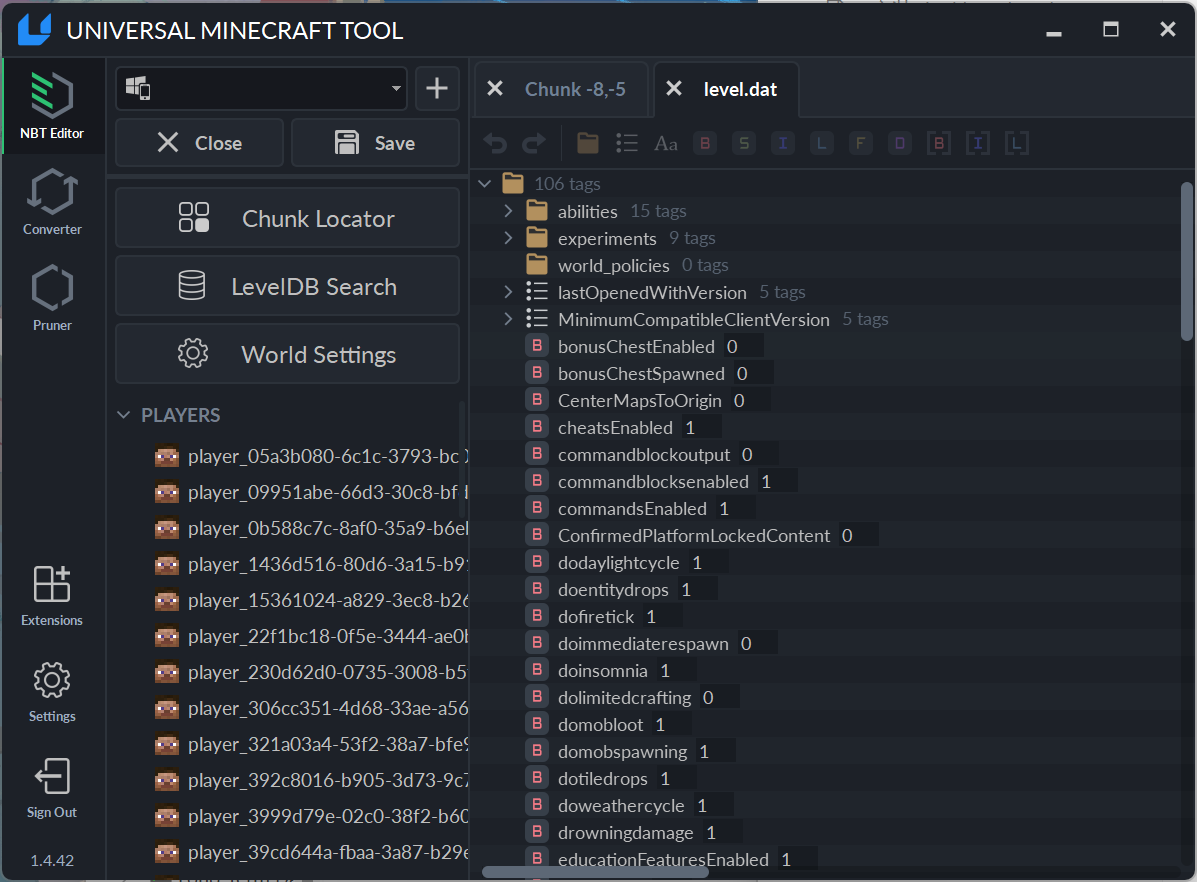Click the commandblockoutput value field
The image size is (1197, 882).
pos(757,455)
